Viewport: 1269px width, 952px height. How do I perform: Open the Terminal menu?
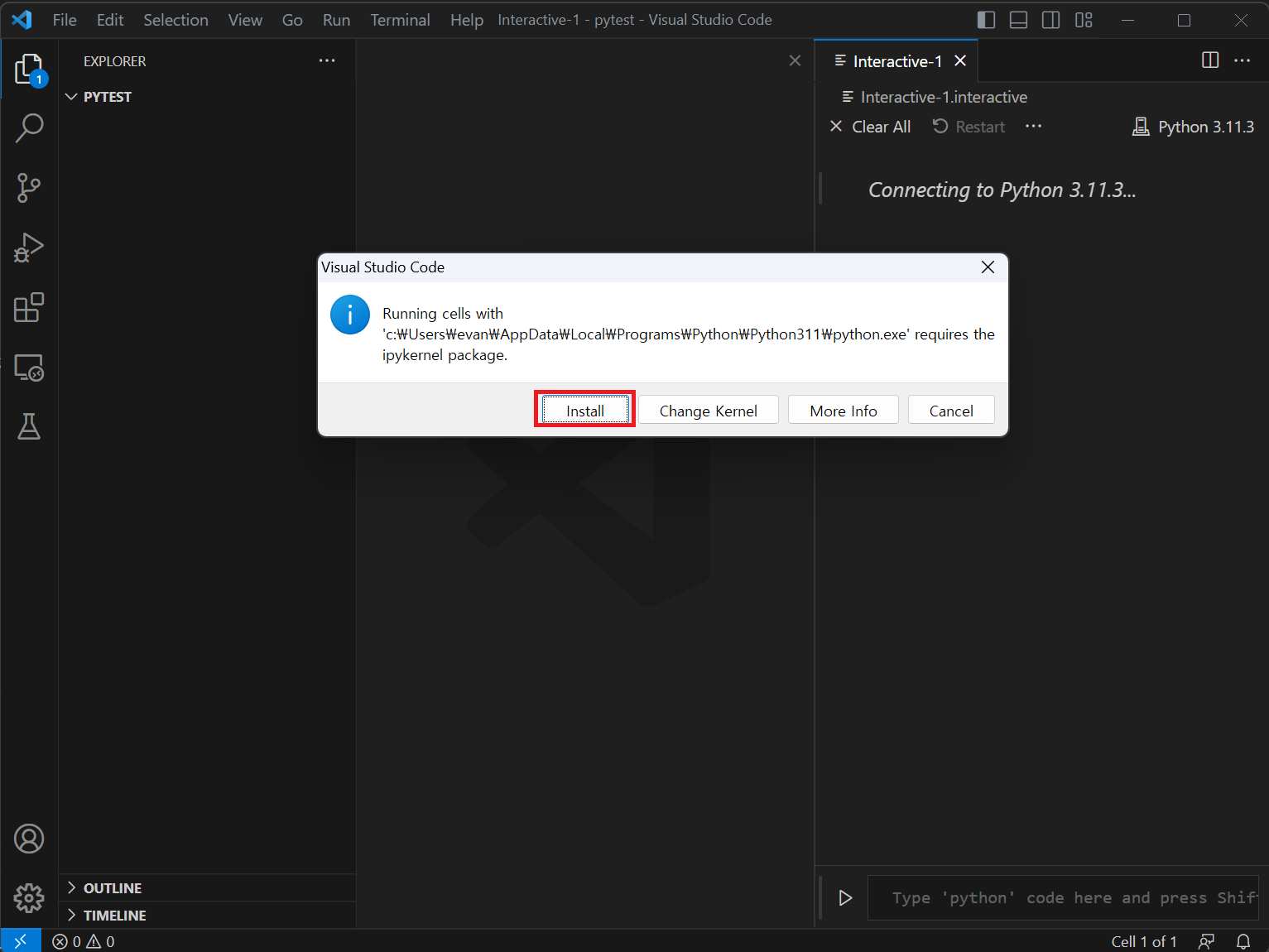tap(400, 20)
